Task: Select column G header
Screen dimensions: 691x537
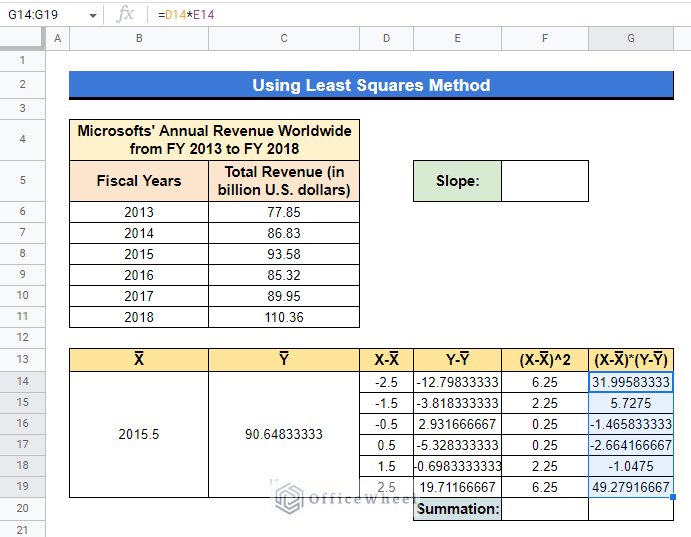Action: coord(631,38)
